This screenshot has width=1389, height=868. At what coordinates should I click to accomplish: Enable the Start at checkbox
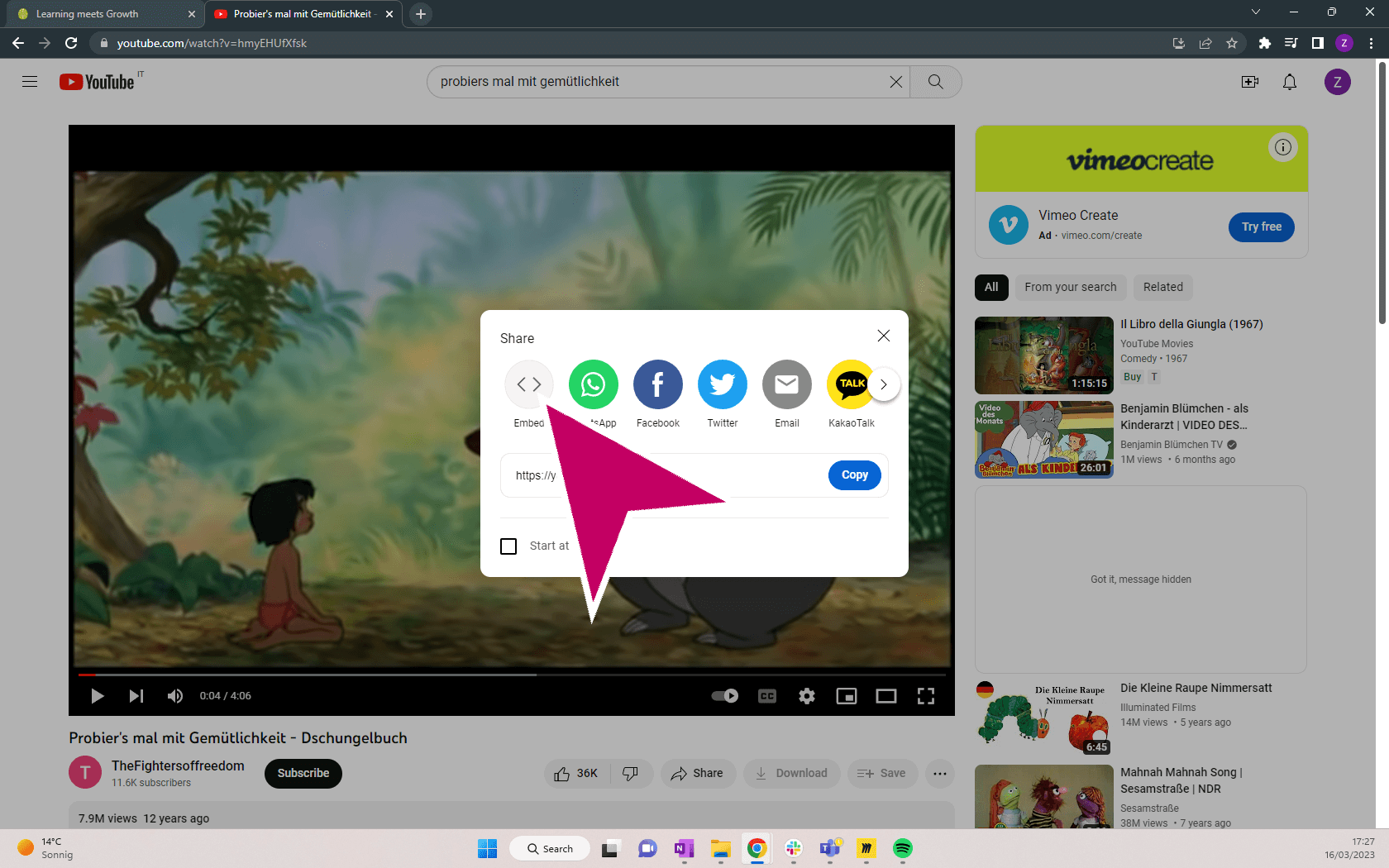click(x=508, y=546)
